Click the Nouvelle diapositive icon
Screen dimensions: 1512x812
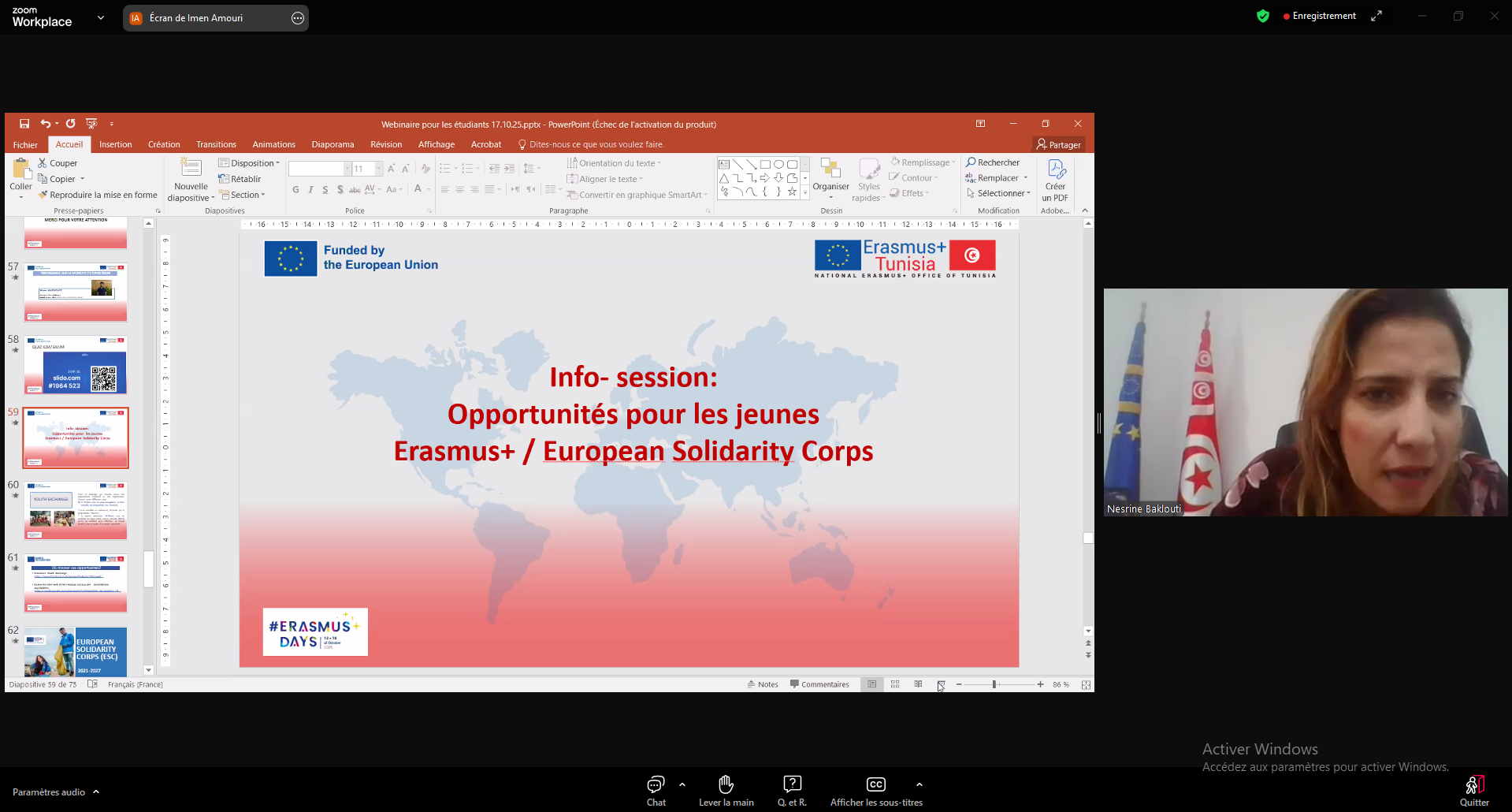tap(191, 169)
